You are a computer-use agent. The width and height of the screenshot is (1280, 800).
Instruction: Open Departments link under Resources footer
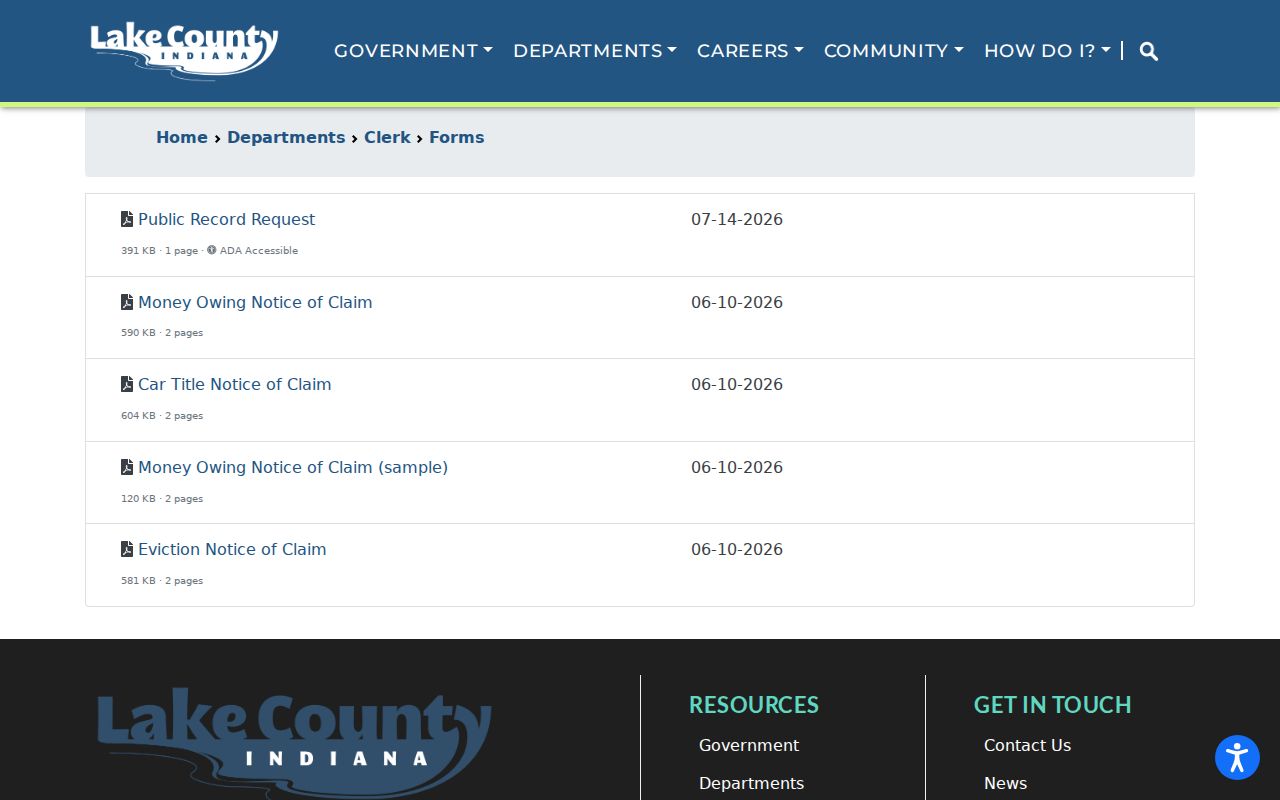click(x=751, y=783)
